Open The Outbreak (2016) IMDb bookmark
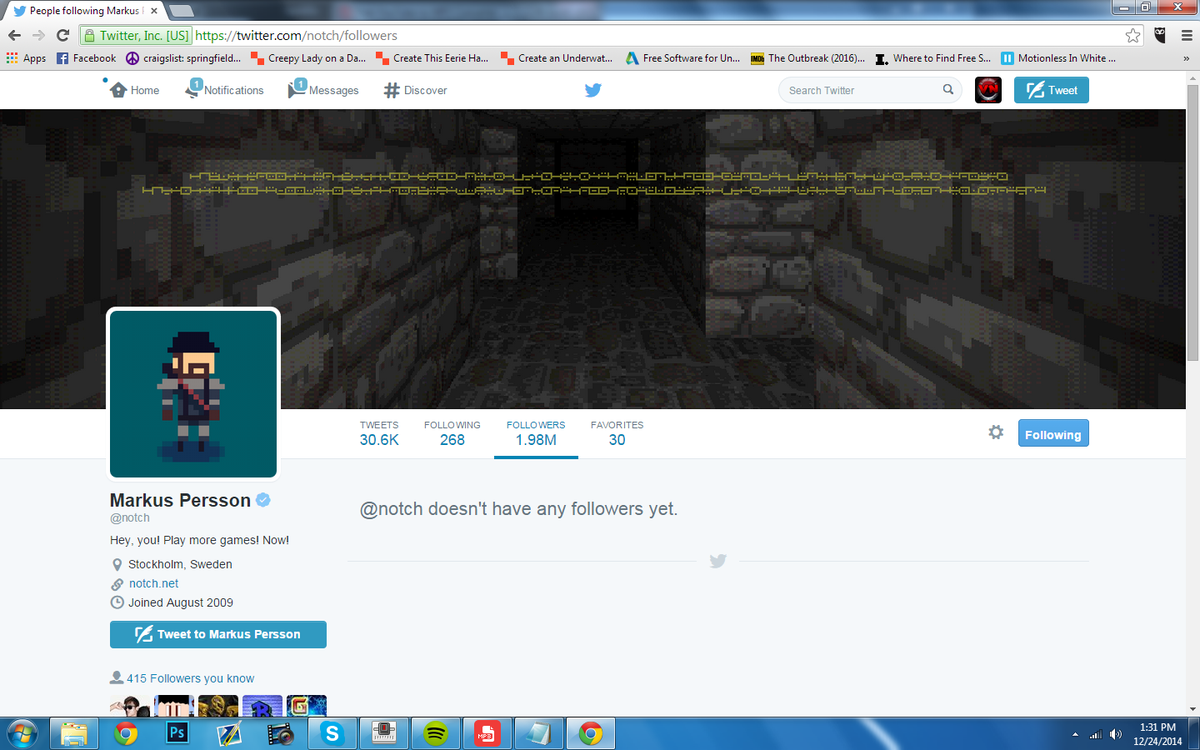Viewport: 1200px width, 750px height. pos(808,58)
